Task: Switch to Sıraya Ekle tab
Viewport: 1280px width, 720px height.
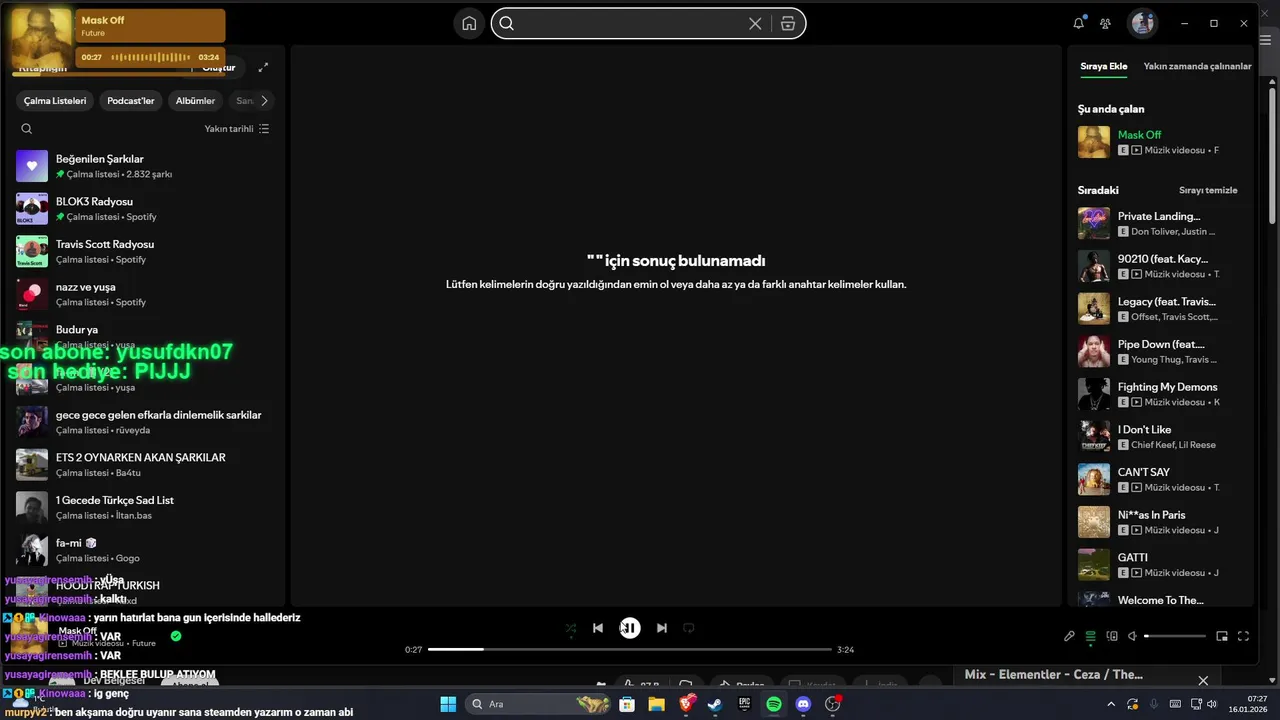Action: 1103,66
